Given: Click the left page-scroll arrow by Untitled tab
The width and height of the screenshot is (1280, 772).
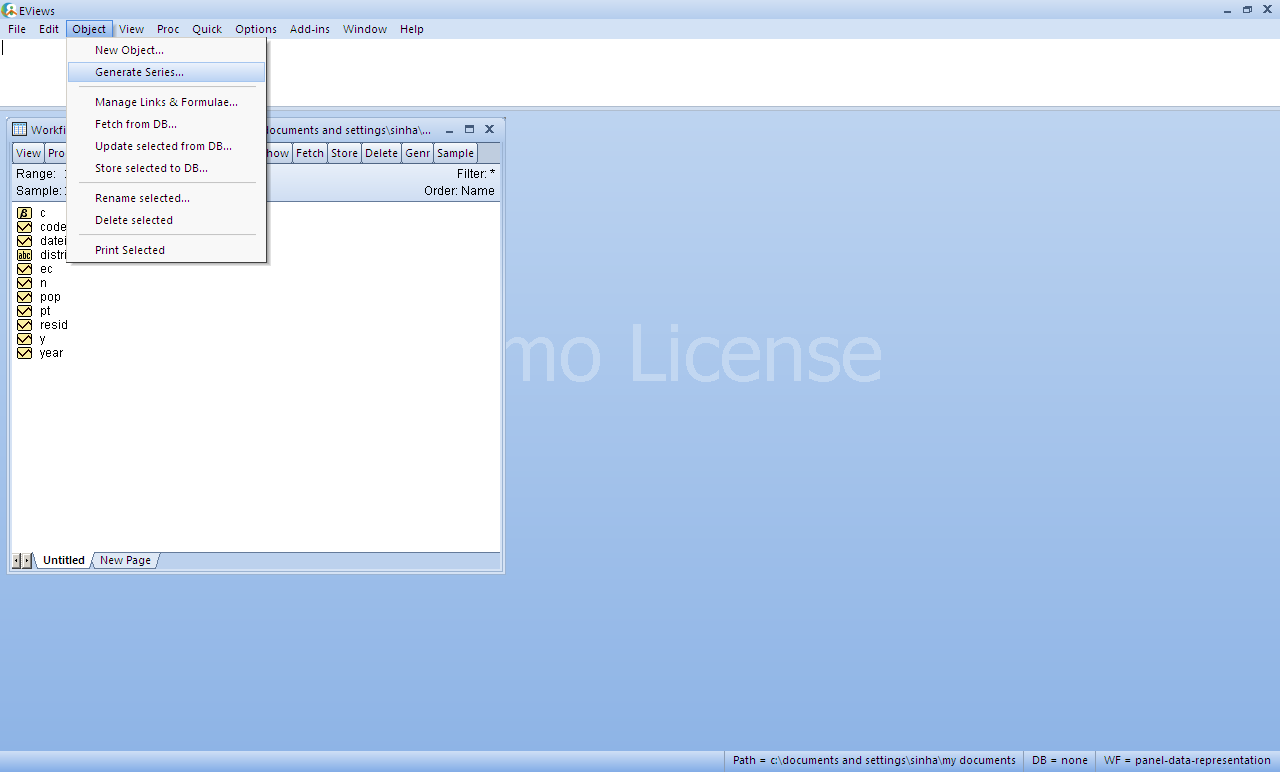Looking at the screenshot, I should [x=16, y=560].
